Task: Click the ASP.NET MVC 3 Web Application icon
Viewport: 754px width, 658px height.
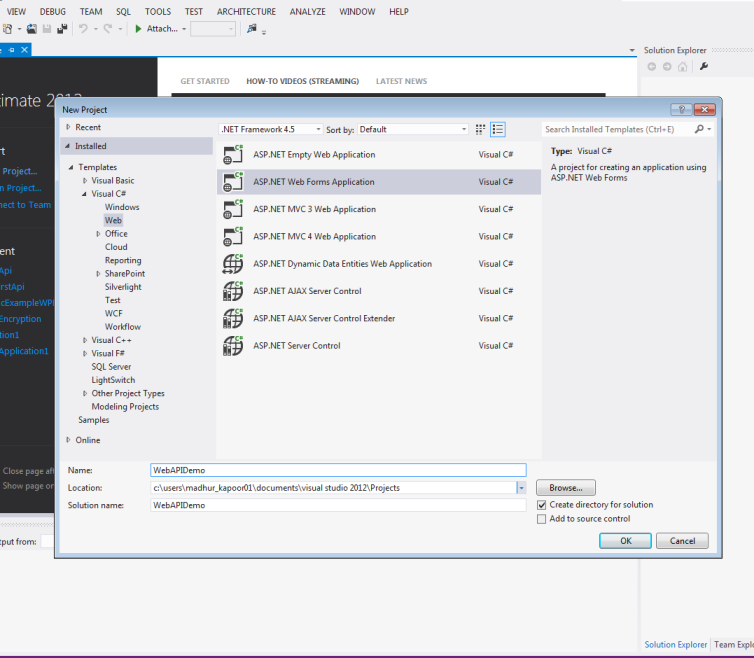Action: tap(233, 210)
